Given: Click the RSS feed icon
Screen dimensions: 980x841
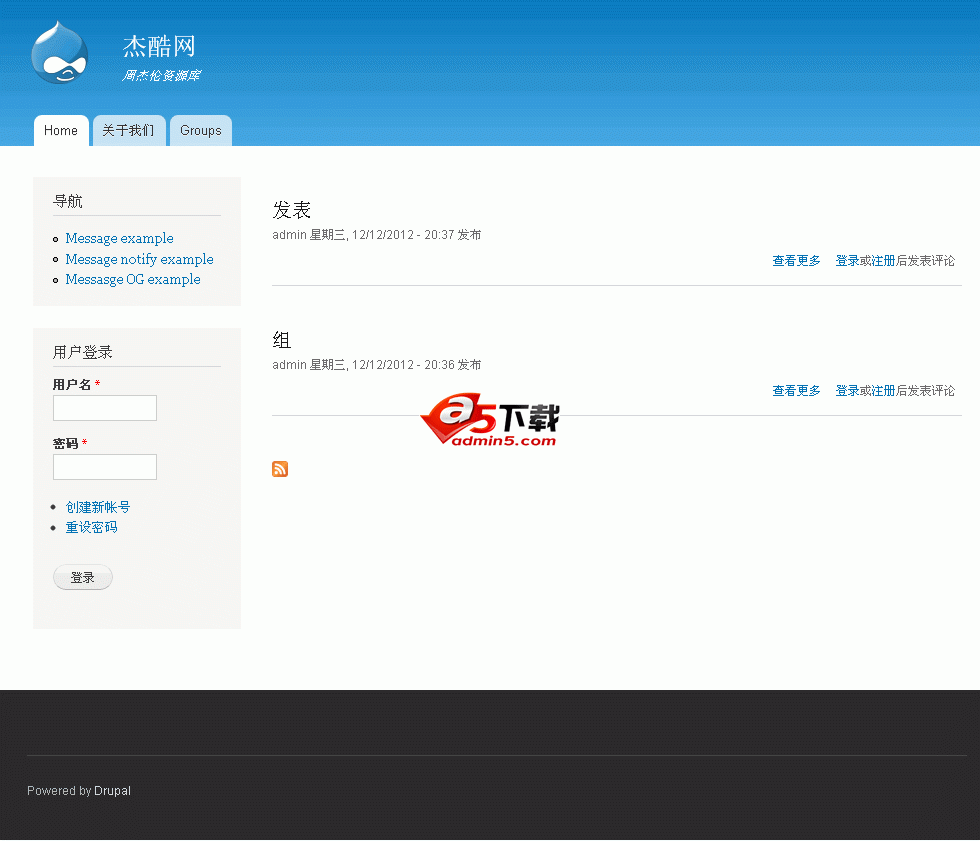Looking at the screenshot, I should point(280,469).
